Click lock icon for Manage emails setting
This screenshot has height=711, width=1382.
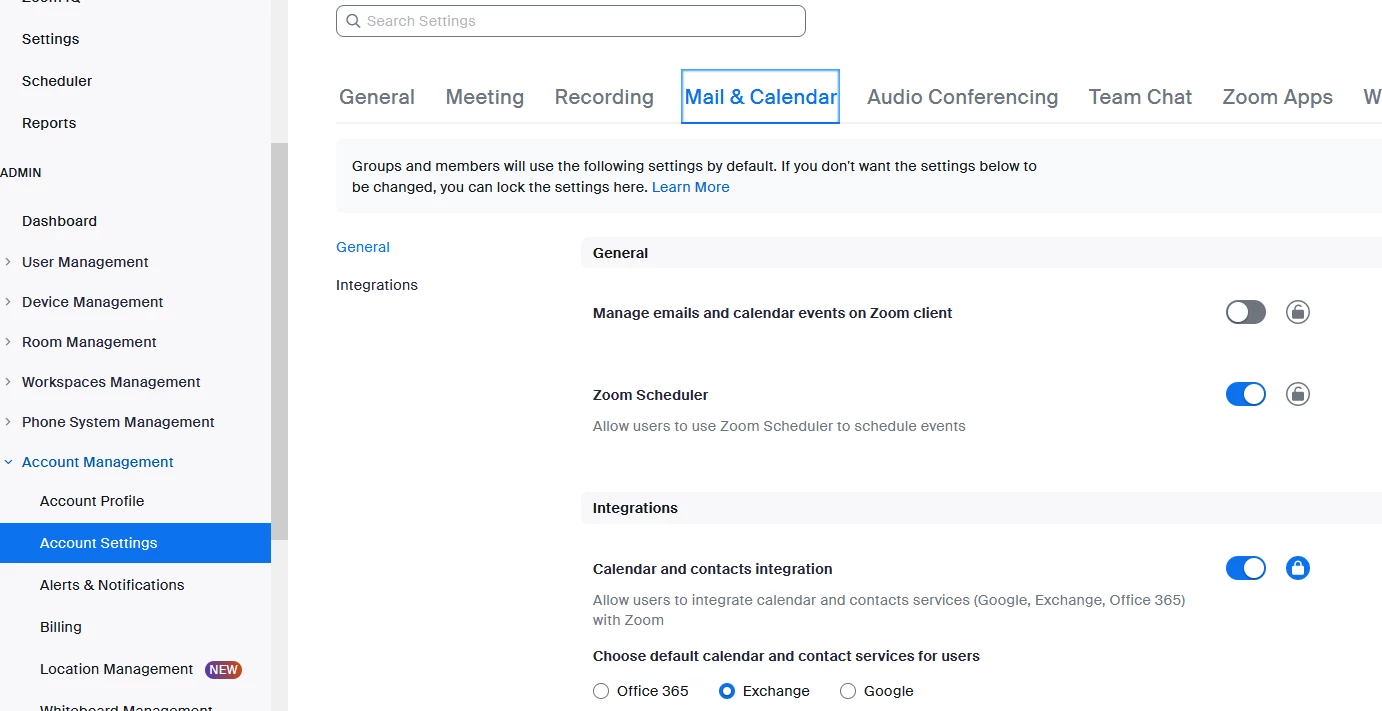coord(1298,312)
